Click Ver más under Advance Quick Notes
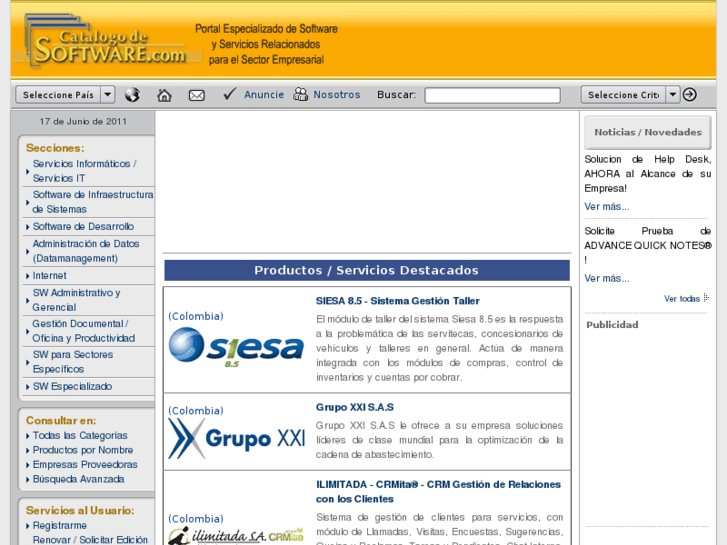Image resolution: width=727 pixels, height=545 pixels. click(x=606, y=278)
